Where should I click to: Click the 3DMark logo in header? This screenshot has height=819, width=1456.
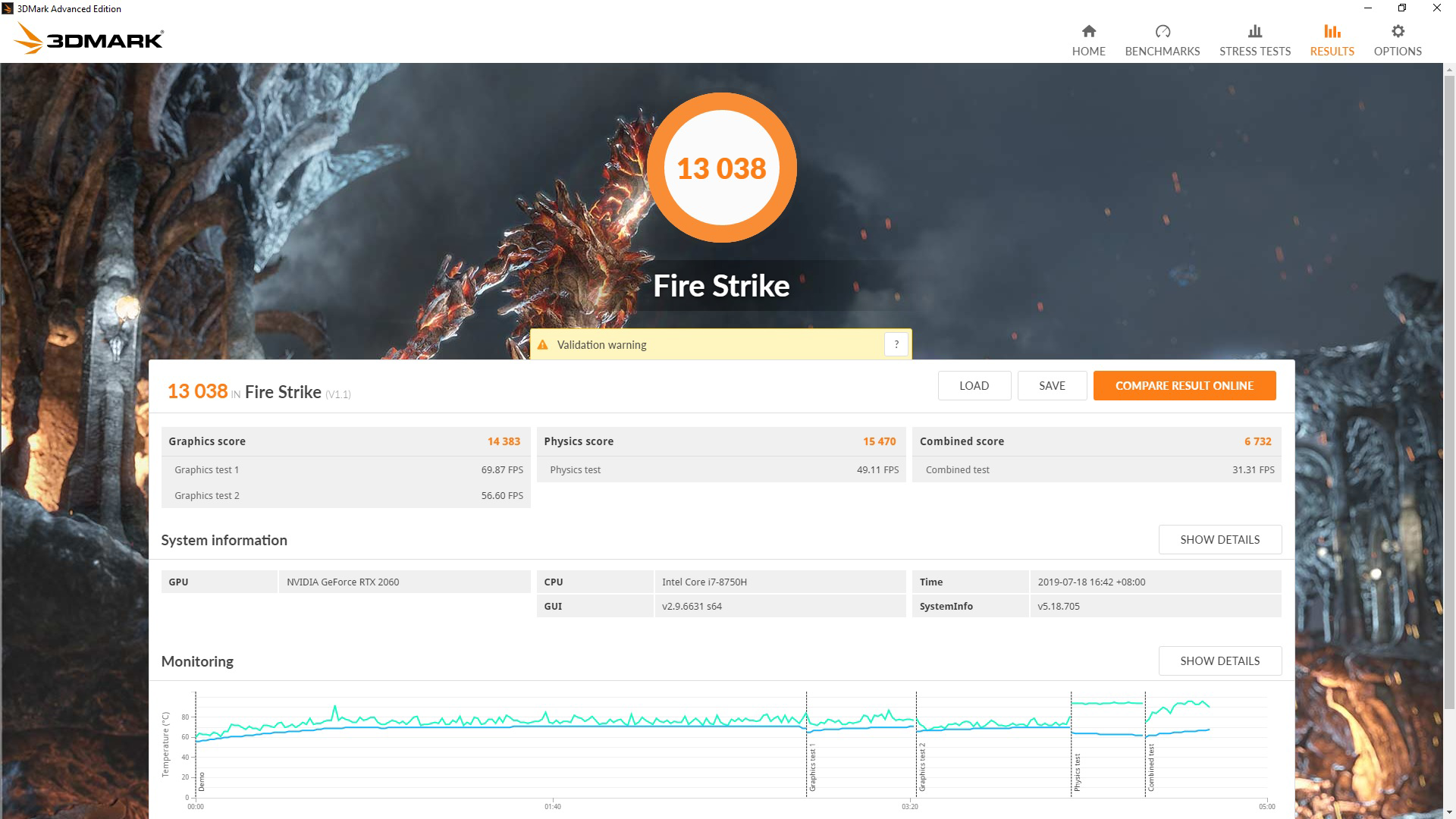(x=89, y=38)
